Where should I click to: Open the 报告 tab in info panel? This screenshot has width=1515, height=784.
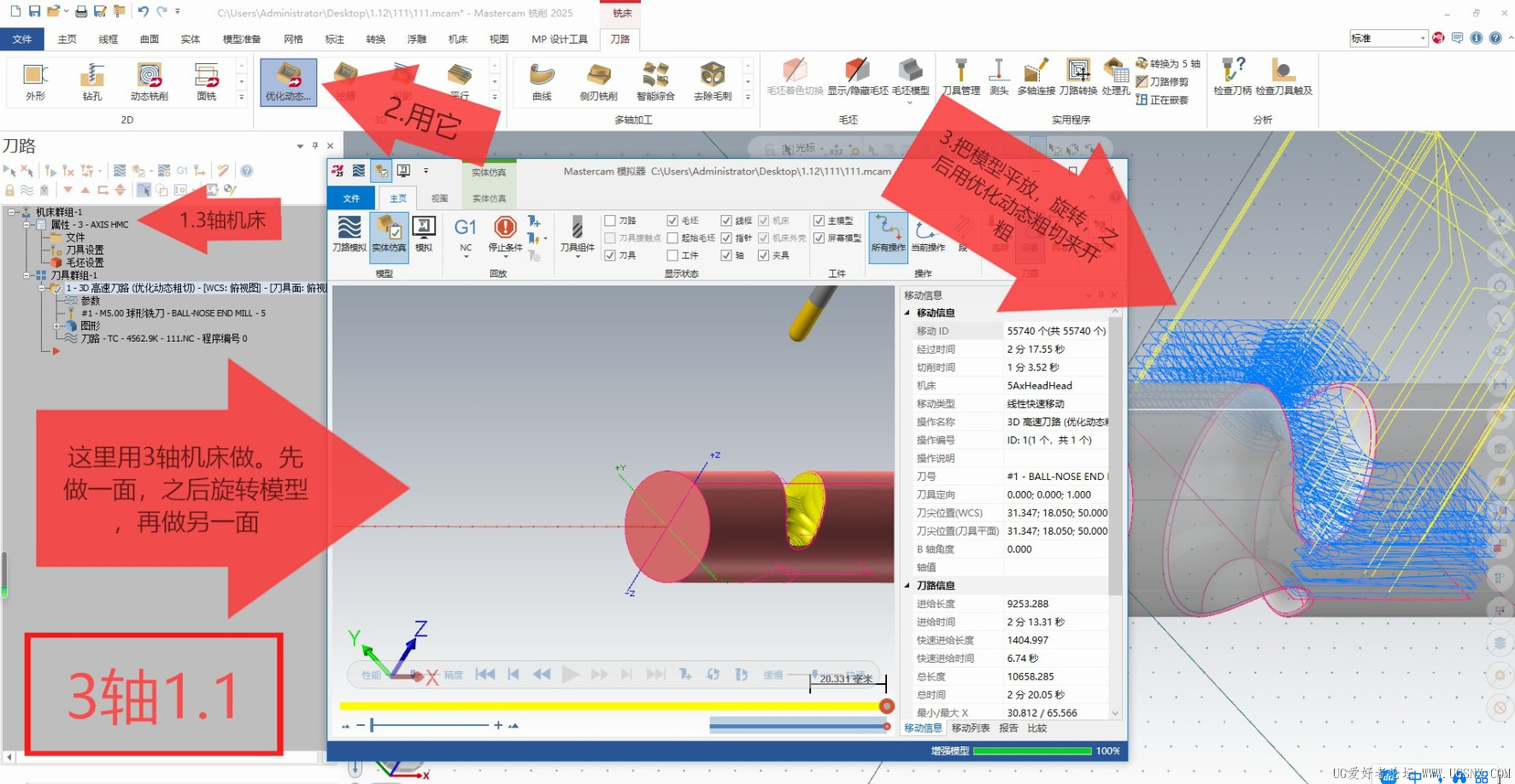(1008, 728)
